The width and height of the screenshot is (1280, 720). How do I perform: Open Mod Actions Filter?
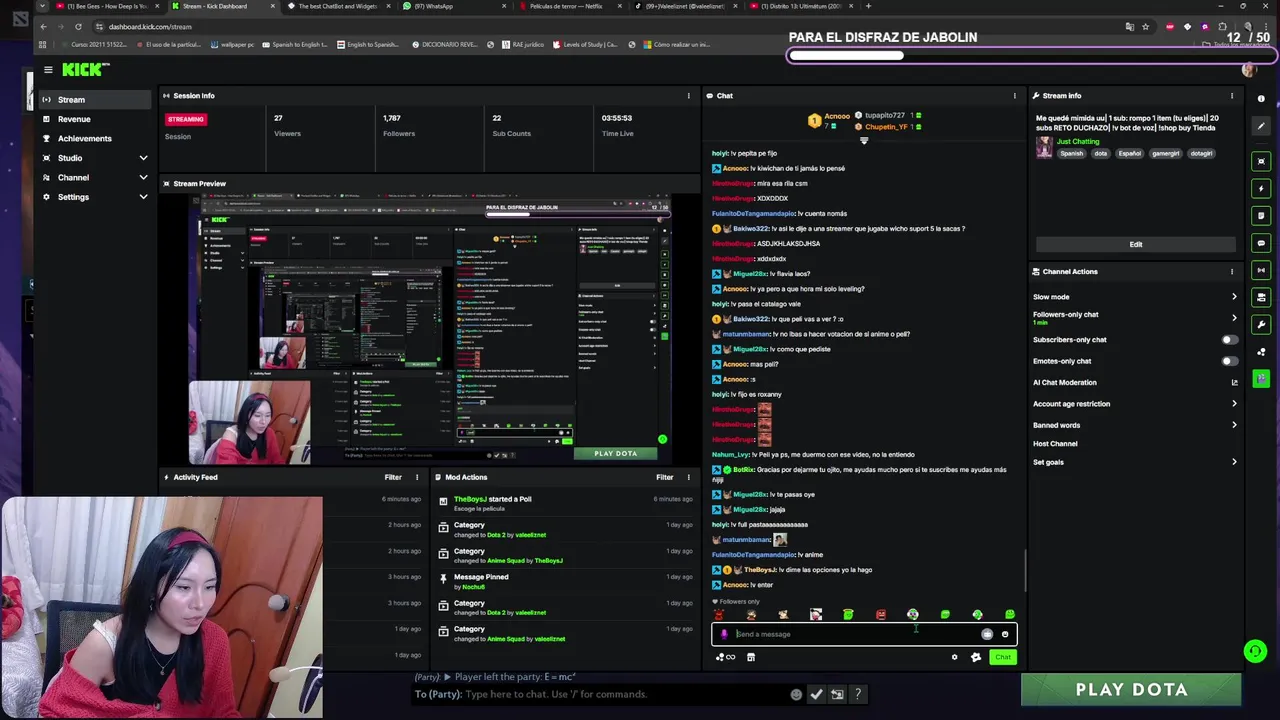pyautogui.click(x=664, y=477)
